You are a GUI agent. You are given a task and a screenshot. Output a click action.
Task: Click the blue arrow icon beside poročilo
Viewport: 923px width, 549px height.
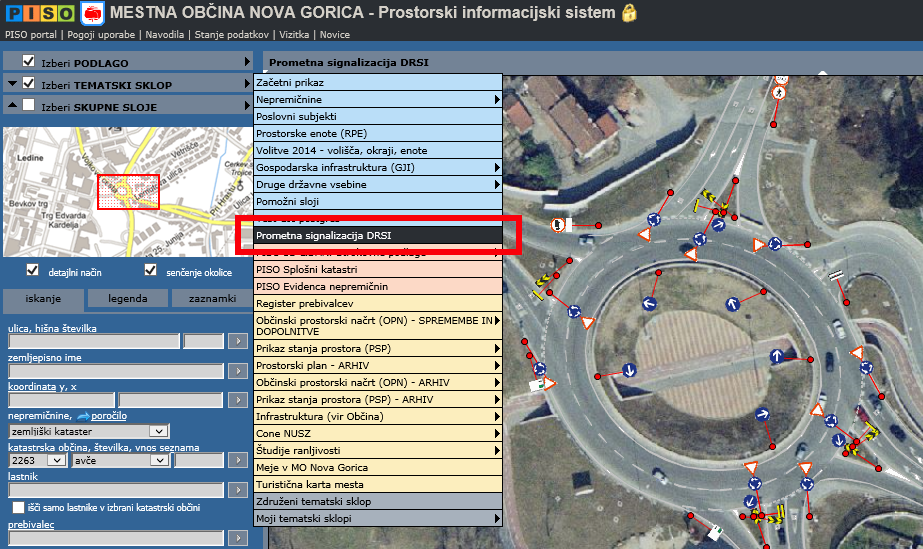[84, 415]
